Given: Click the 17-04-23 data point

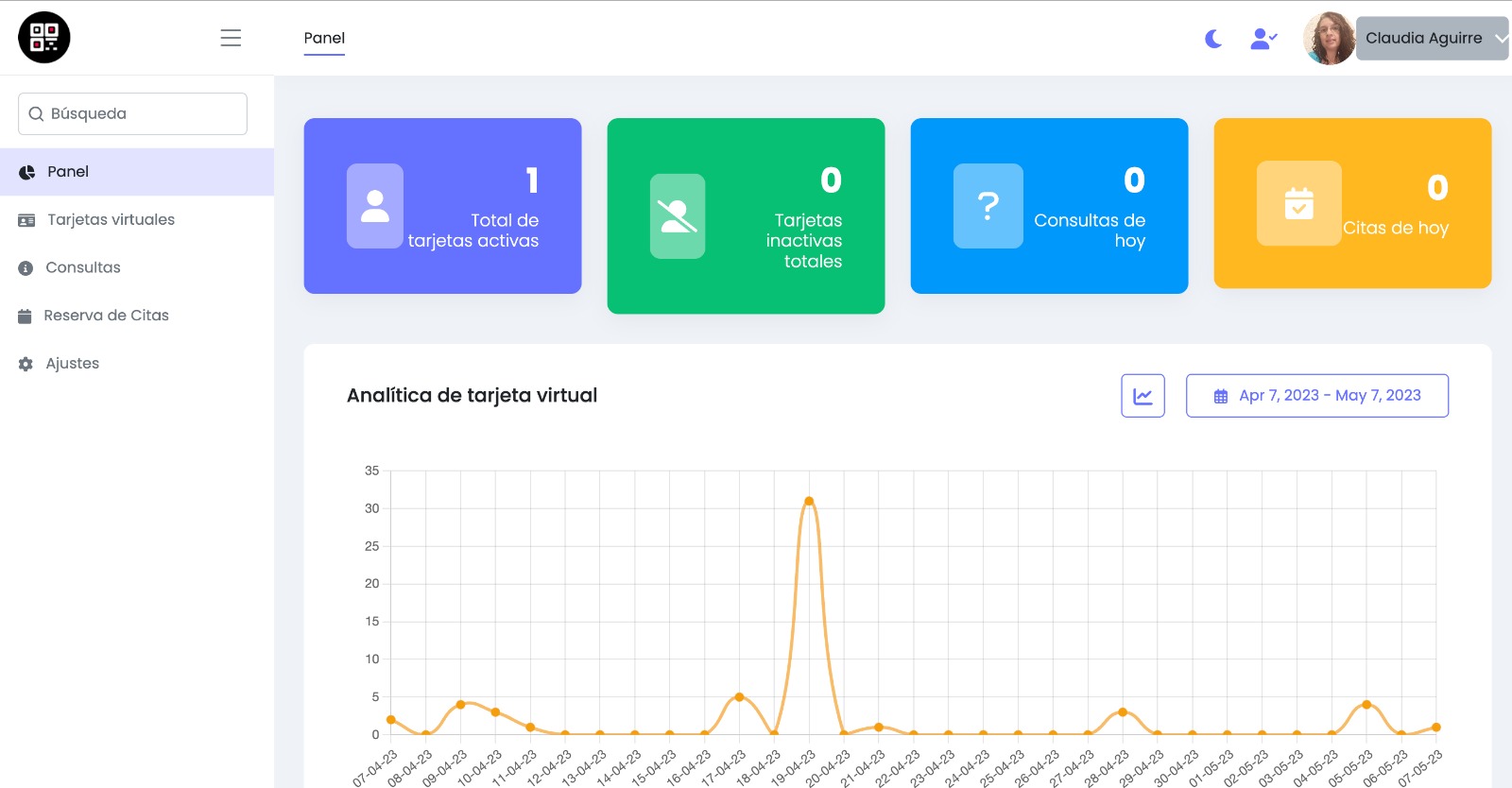Looking at the screenshot, I should coord(739,697).
